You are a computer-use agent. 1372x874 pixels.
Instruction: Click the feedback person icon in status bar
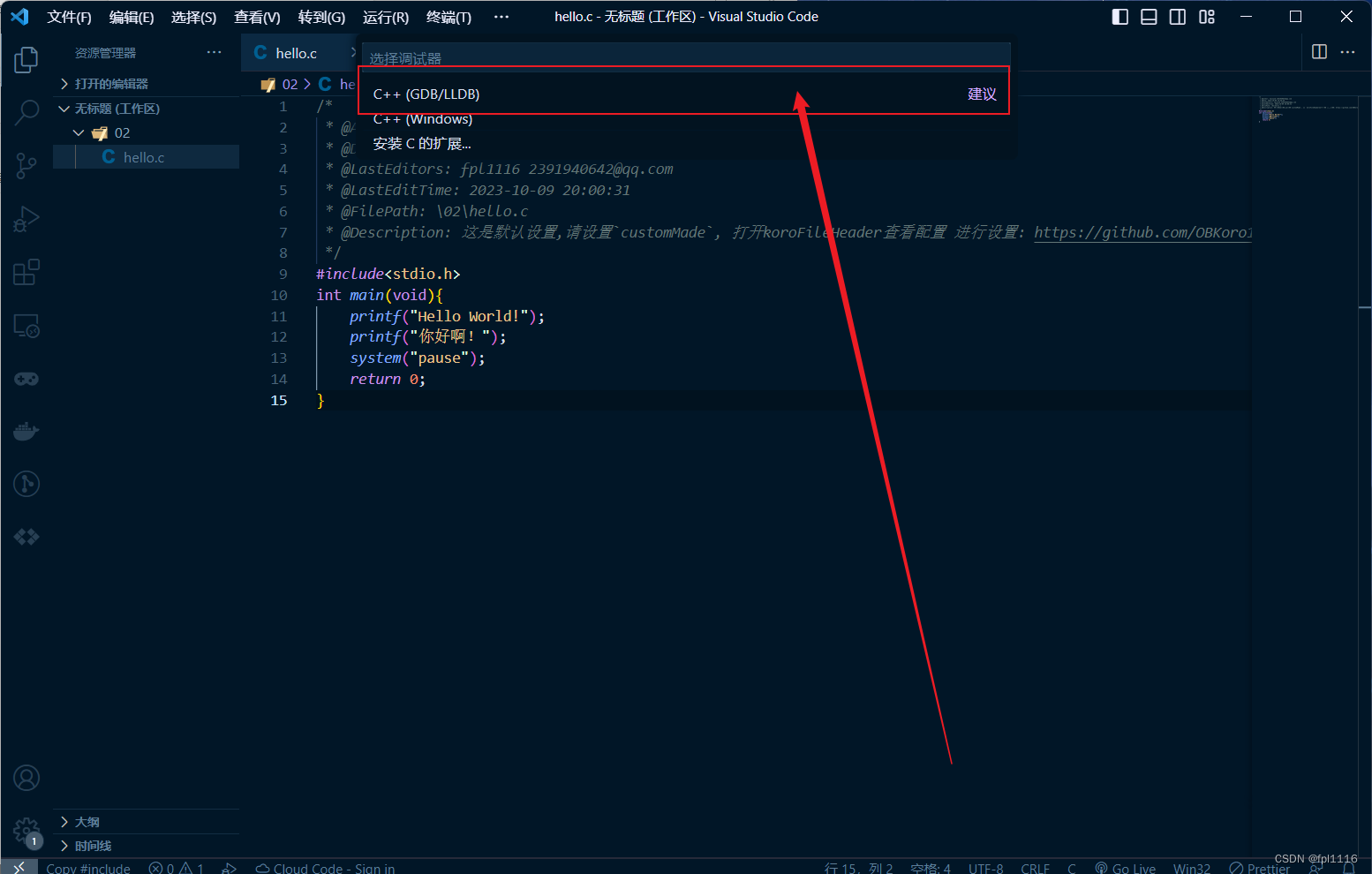(1315, 869)
